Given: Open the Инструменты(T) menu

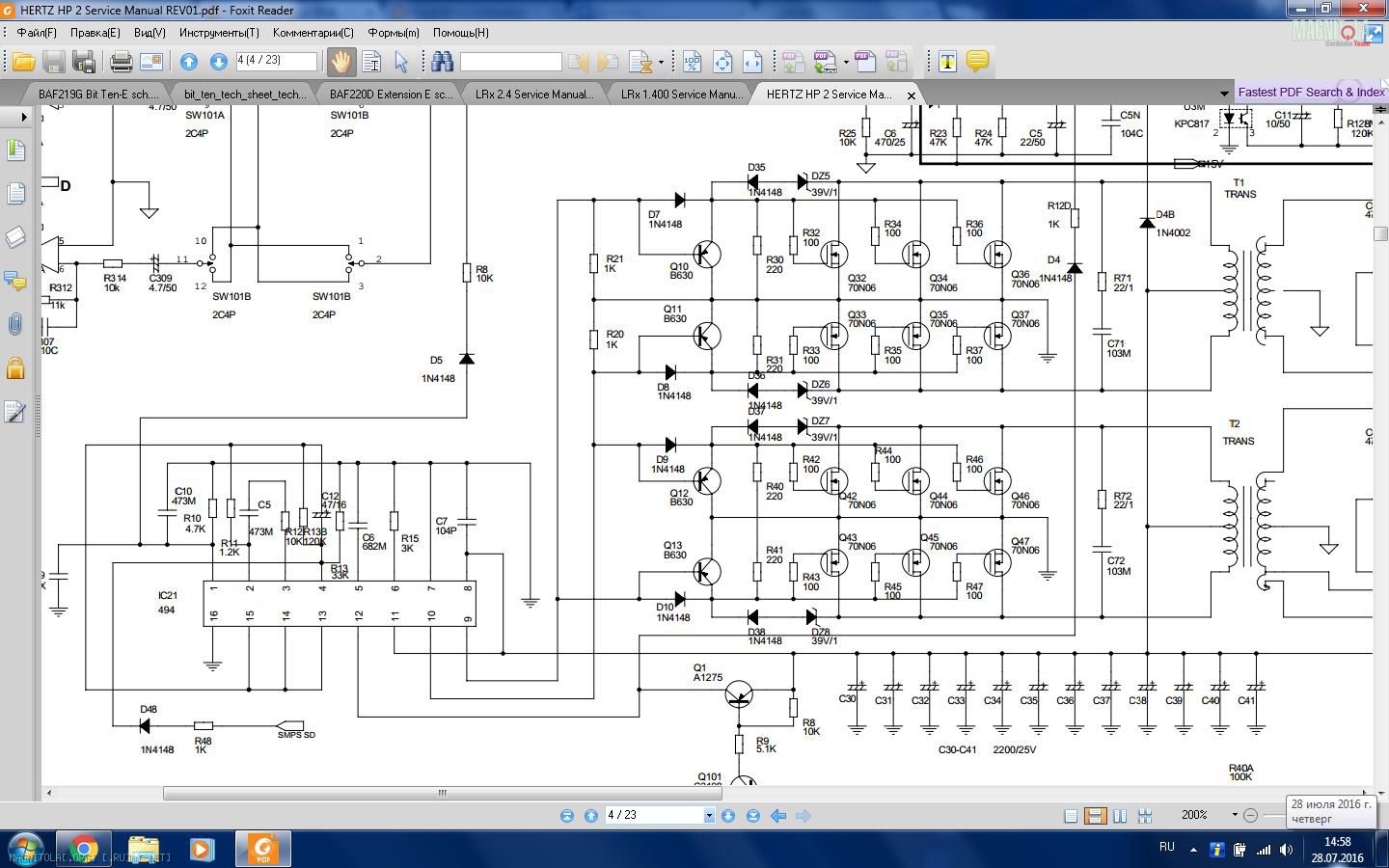Looking at the screenshot, I should (x=219, y=33).
